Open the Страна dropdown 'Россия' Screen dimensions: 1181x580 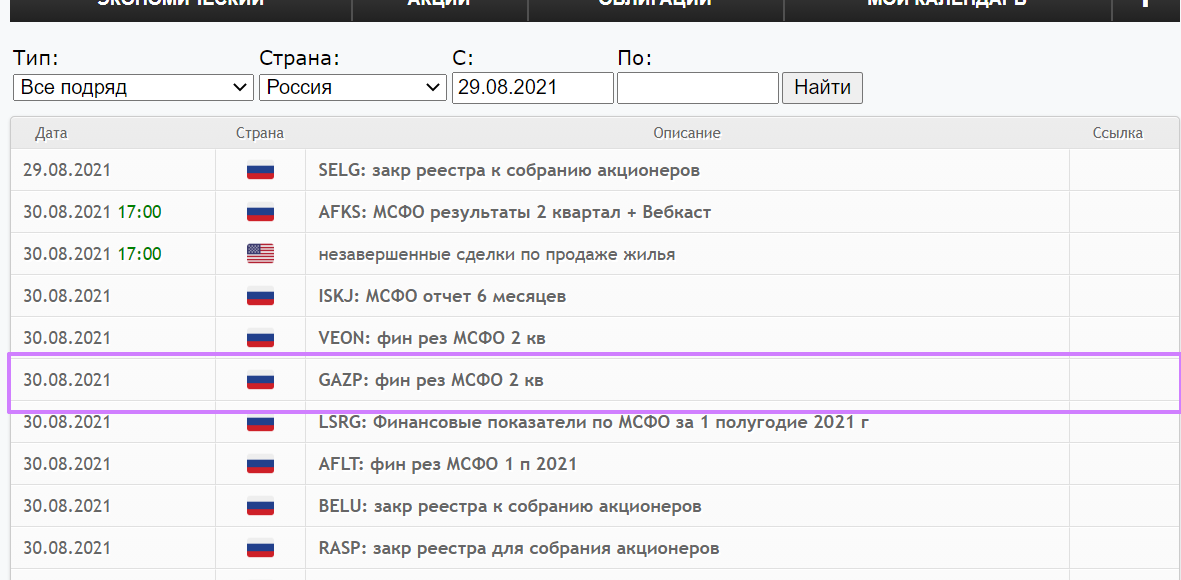click(352, 87)
